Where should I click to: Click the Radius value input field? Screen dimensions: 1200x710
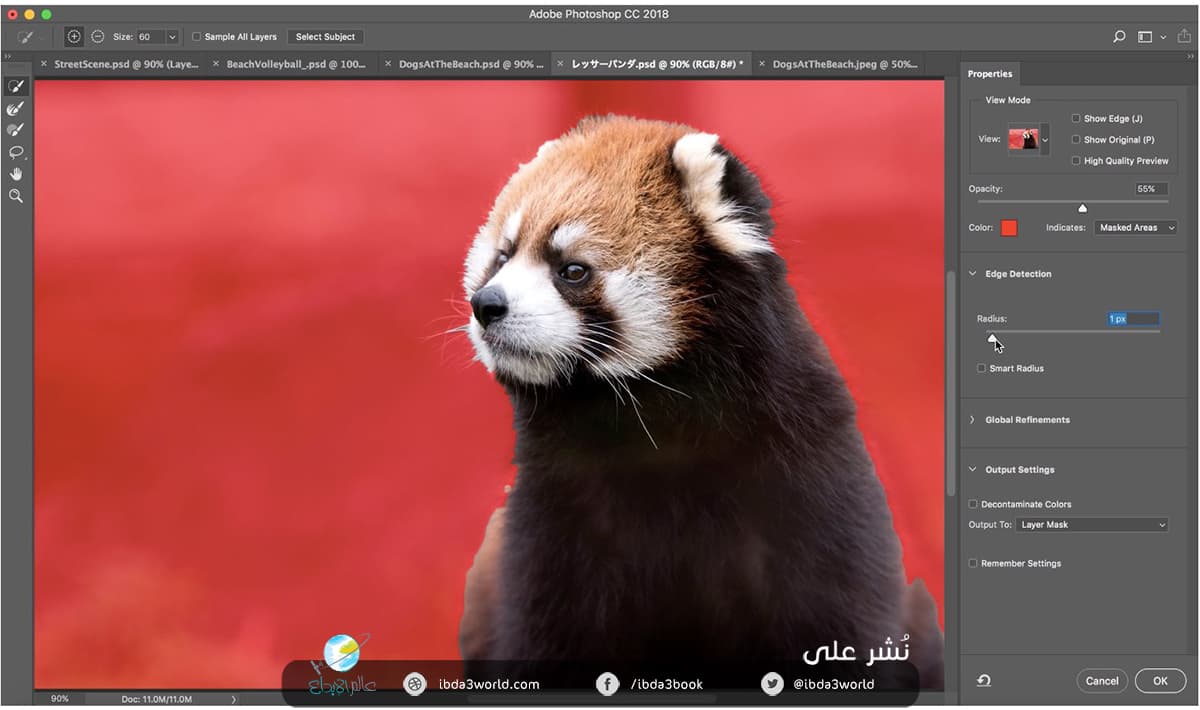(1133, 319)
